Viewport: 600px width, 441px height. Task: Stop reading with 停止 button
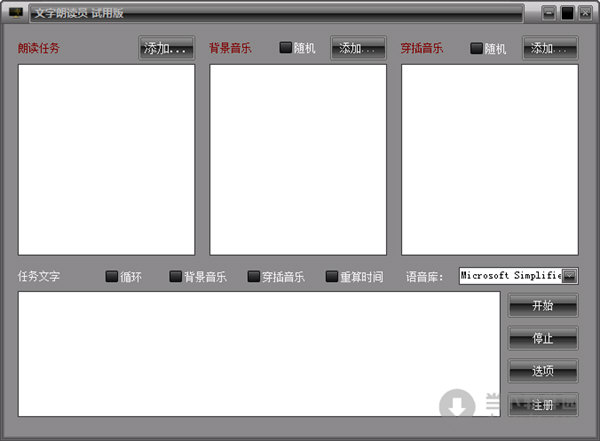coord(543,338)
